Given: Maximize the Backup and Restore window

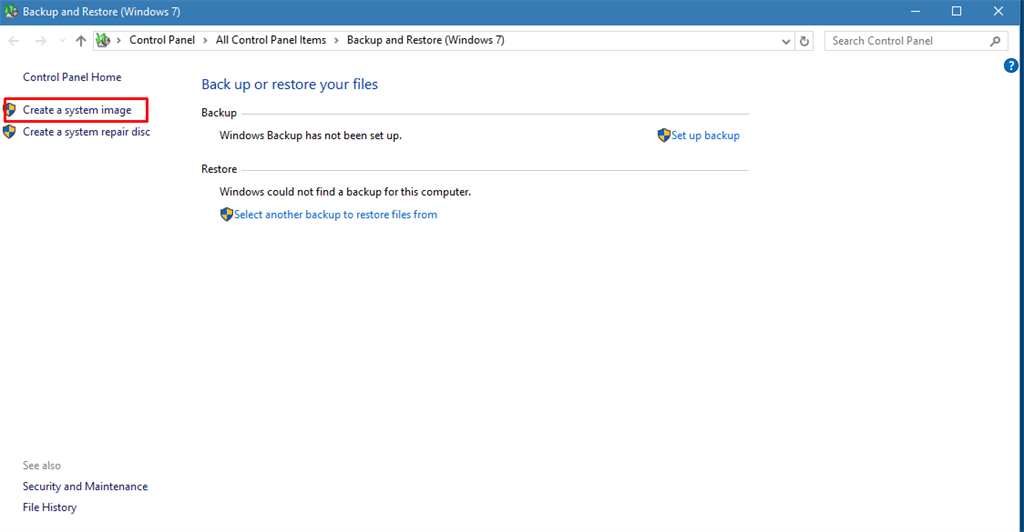Looking at the screenshot, I should pos(957,12).
